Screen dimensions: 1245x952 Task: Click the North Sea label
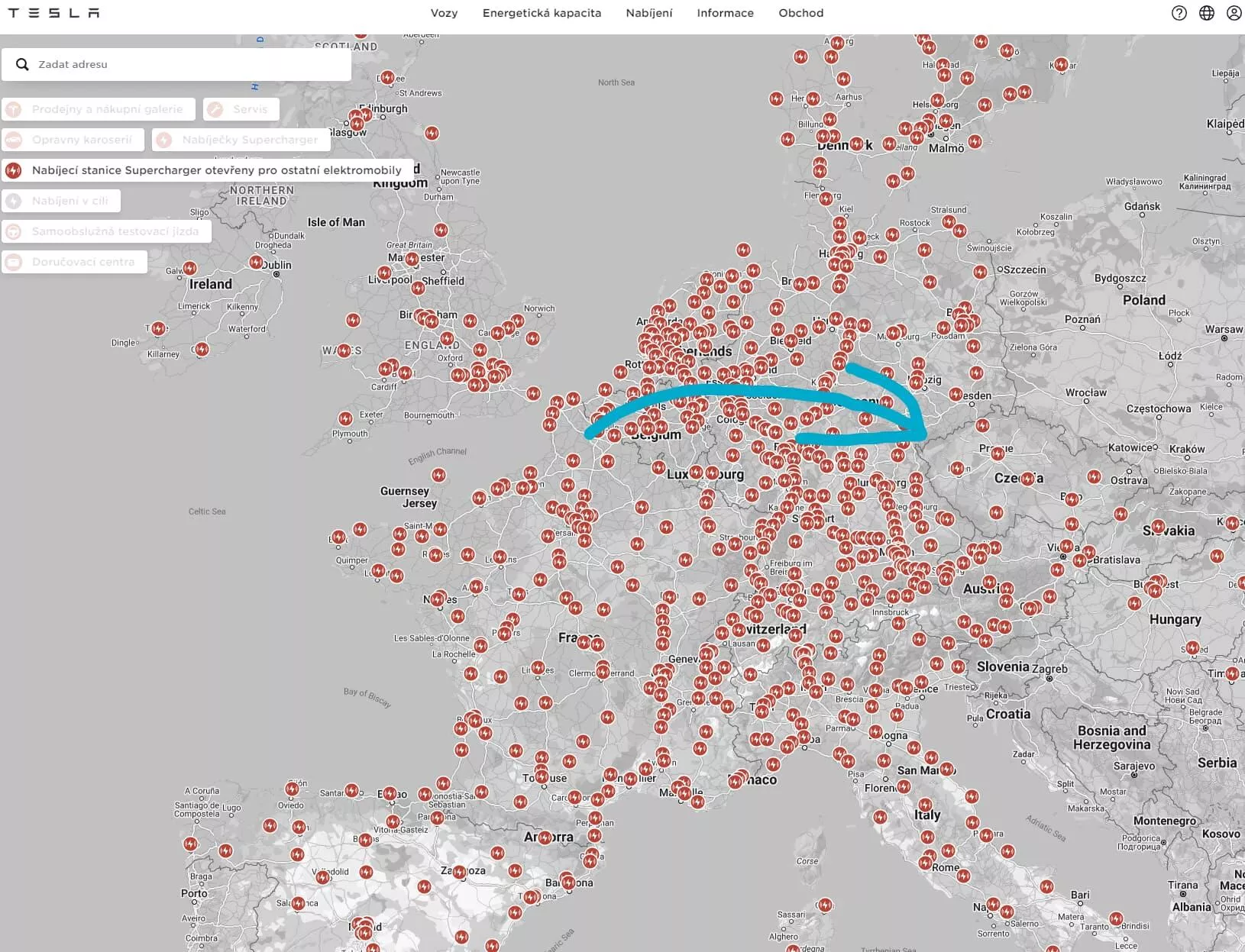(616, 82)
